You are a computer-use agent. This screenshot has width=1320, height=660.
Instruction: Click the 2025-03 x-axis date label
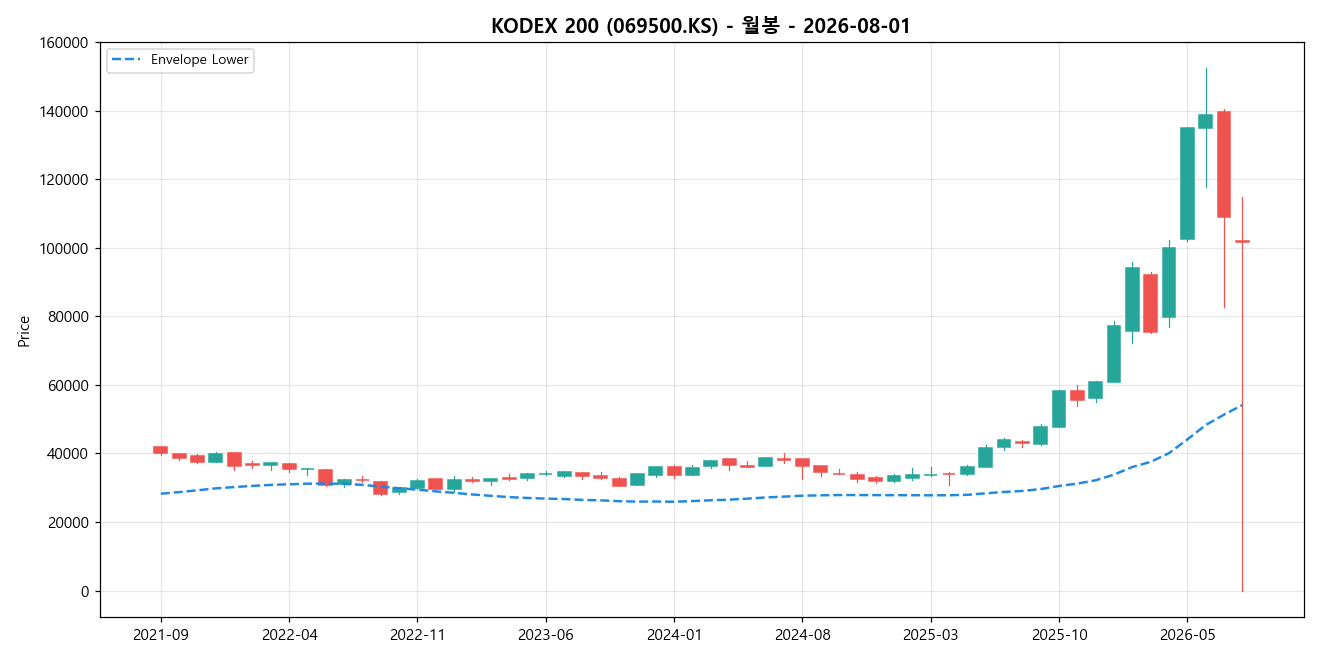coord(930,635)
